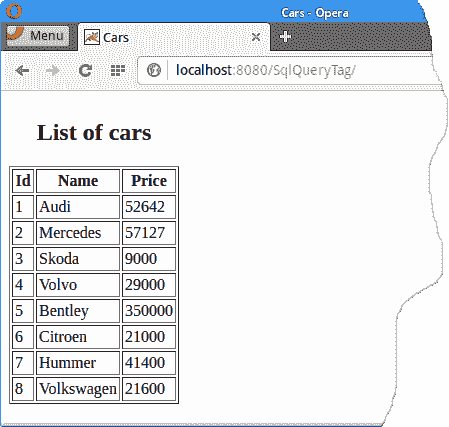This screenshot has height=427, width=449.
Task: Open the Opera Menu button
Action: (x=38, y=36)
